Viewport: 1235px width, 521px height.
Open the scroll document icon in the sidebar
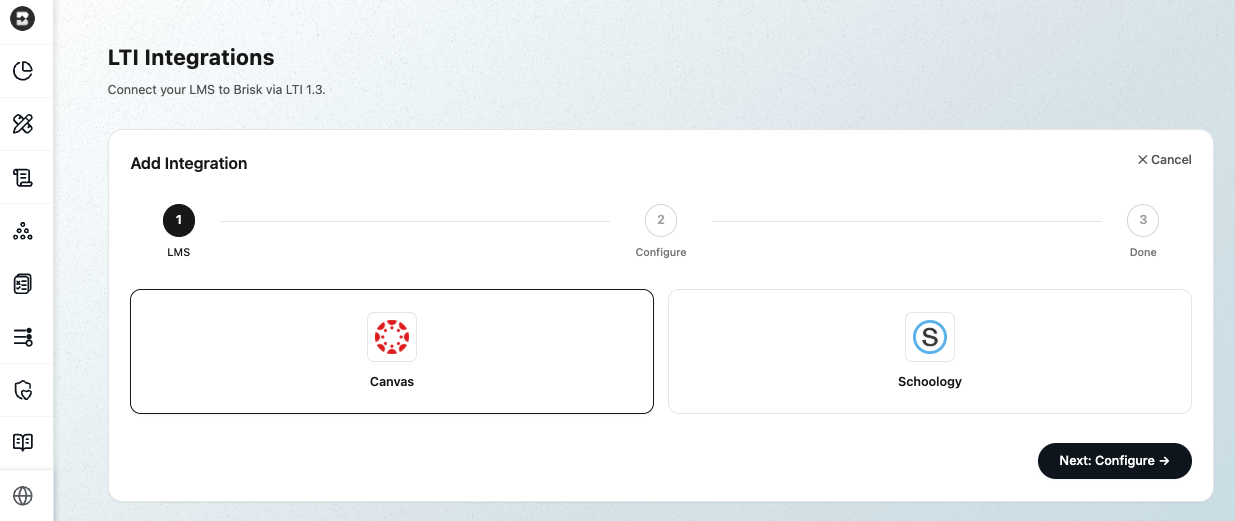tap(22, 178)
